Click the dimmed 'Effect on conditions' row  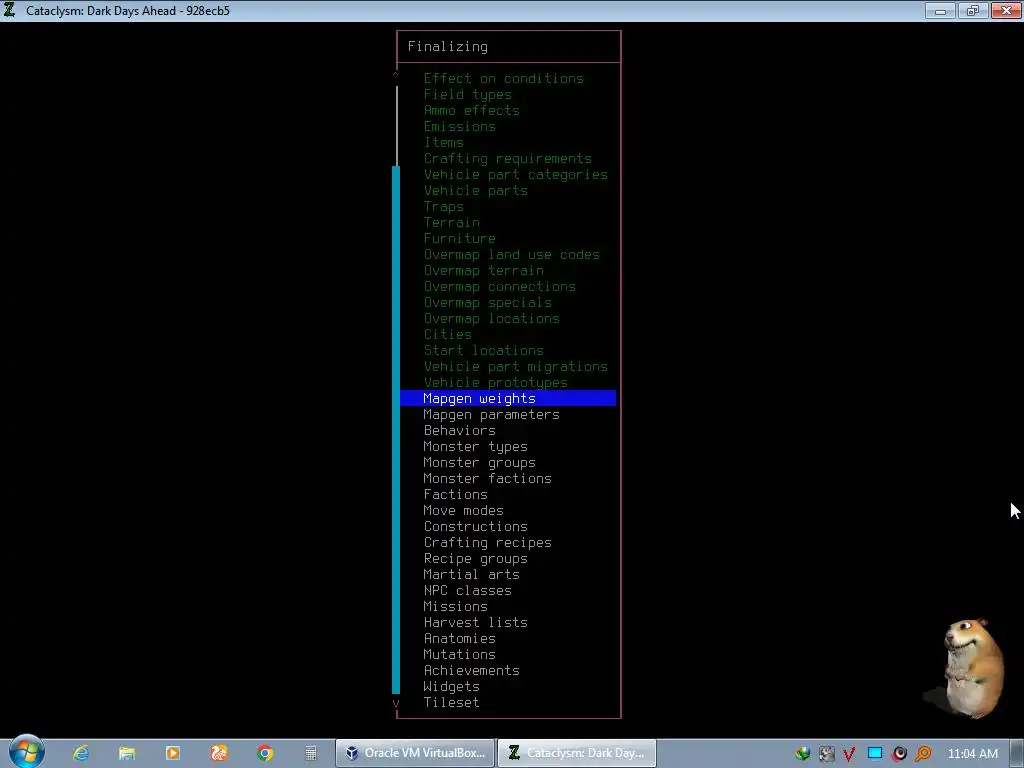(x=504, y=78)
